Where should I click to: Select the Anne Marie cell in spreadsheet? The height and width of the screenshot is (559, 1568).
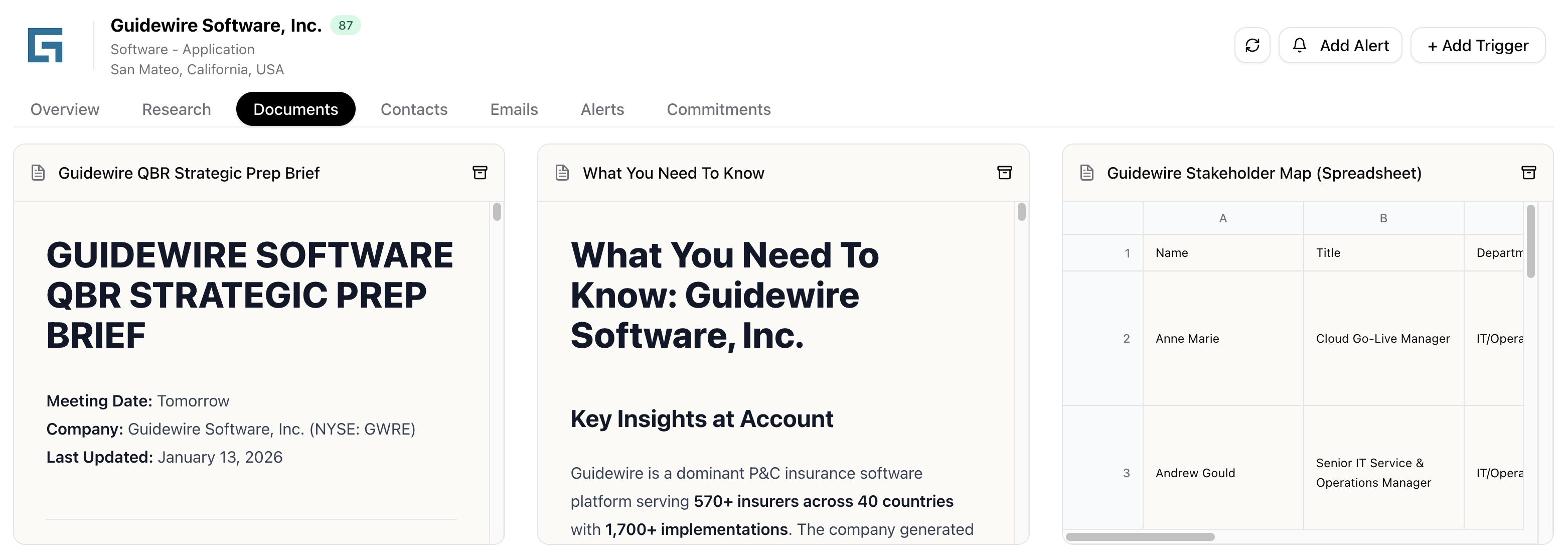click(x=1222, y=339)
